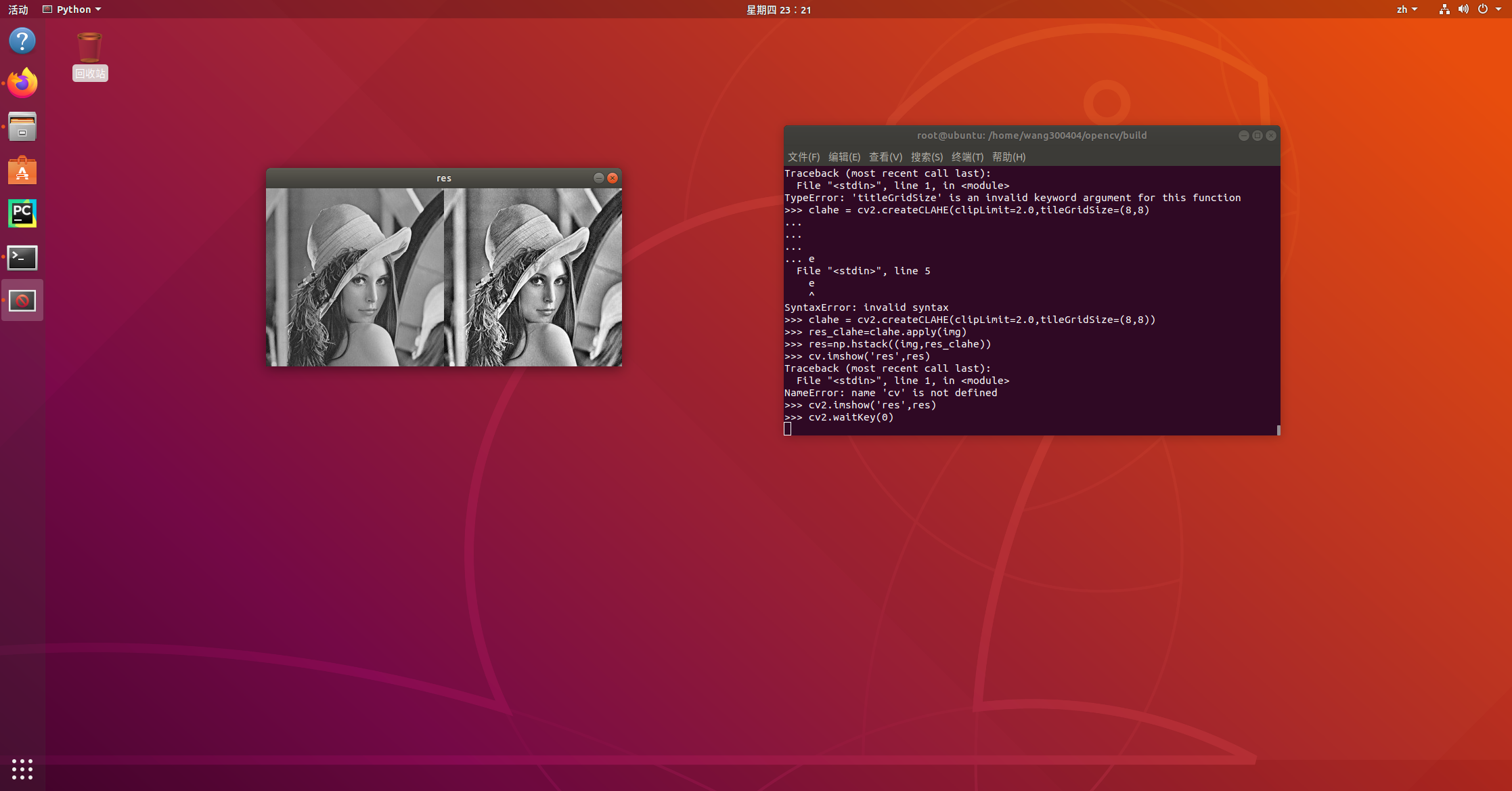This screenshot has width=1512, height=791.
Task: Open the Help icon in the dock
Action: [22, 41]
